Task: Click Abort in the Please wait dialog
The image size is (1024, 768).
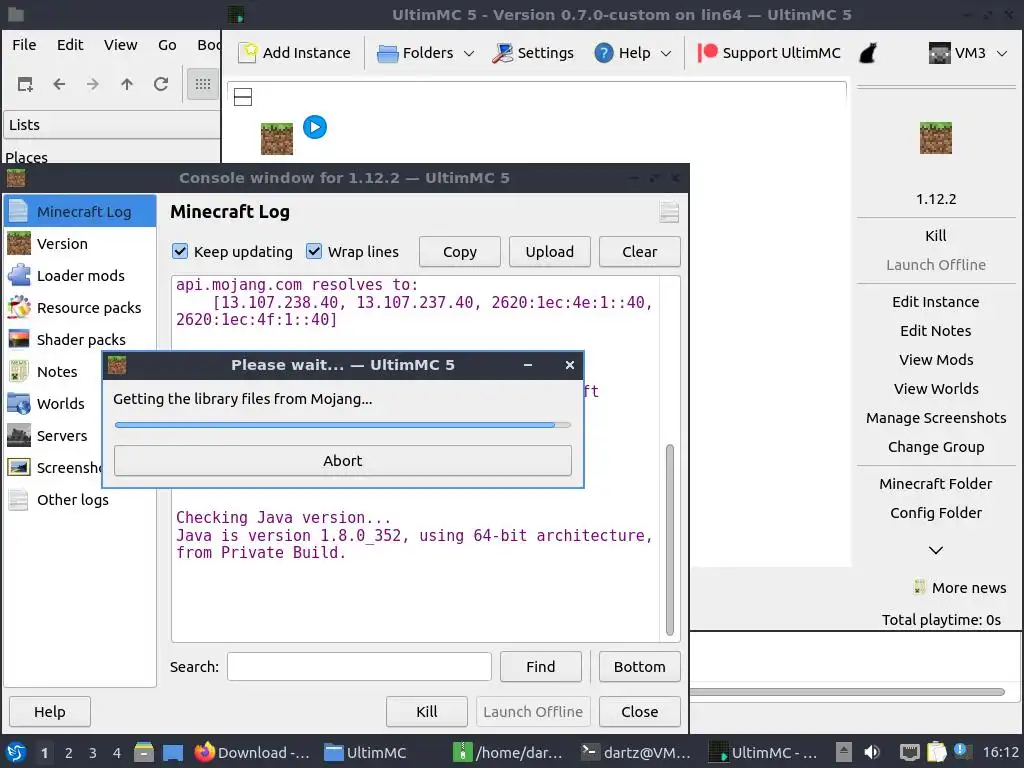Action: pos(343,461)
